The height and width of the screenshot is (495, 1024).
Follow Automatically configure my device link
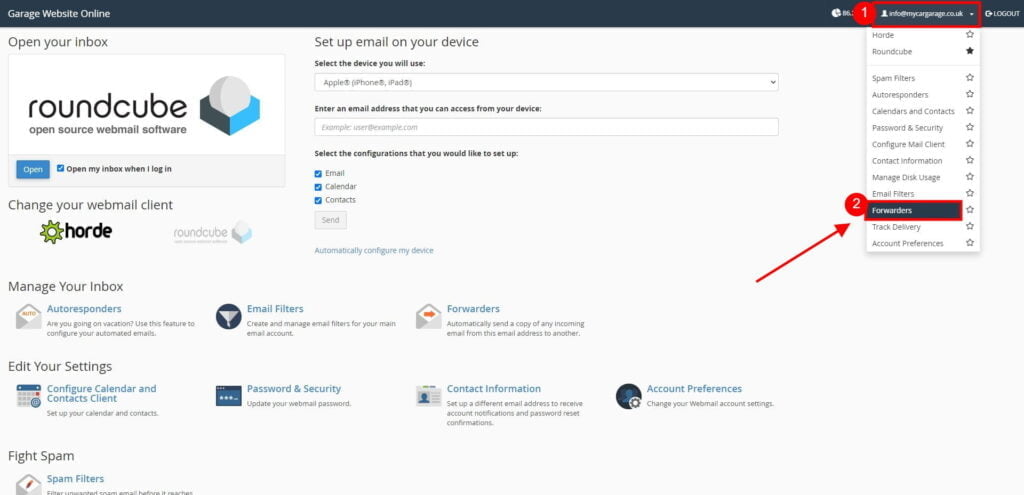pos(374,250)
